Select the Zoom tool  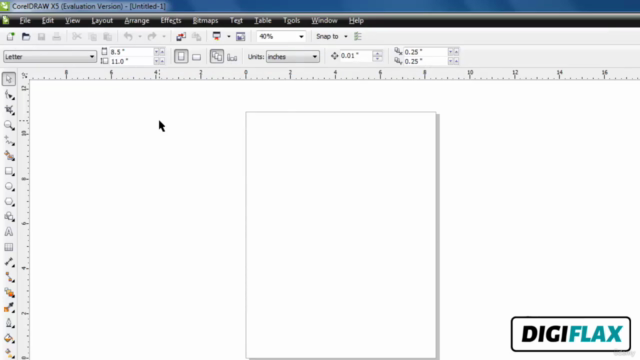(9, 125)
